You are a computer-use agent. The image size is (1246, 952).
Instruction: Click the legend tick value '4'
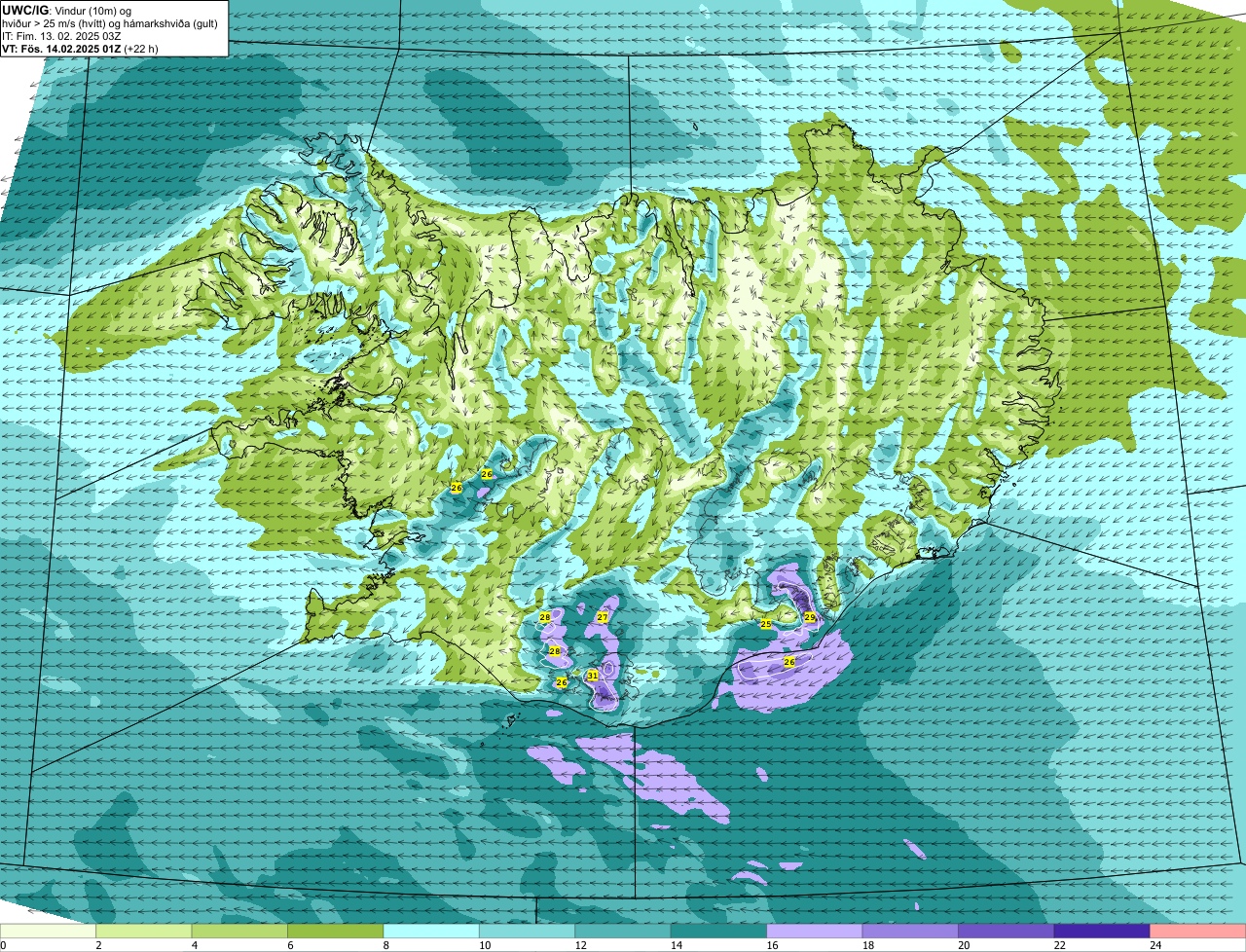(x=195, y=945)
